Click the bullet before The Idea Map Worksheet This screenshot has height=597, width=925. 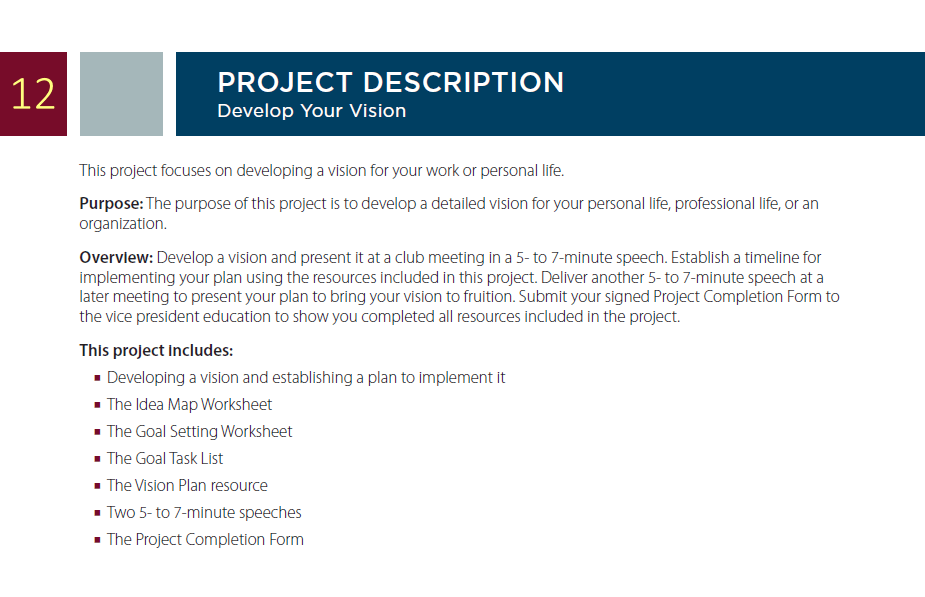coord(97,405)
